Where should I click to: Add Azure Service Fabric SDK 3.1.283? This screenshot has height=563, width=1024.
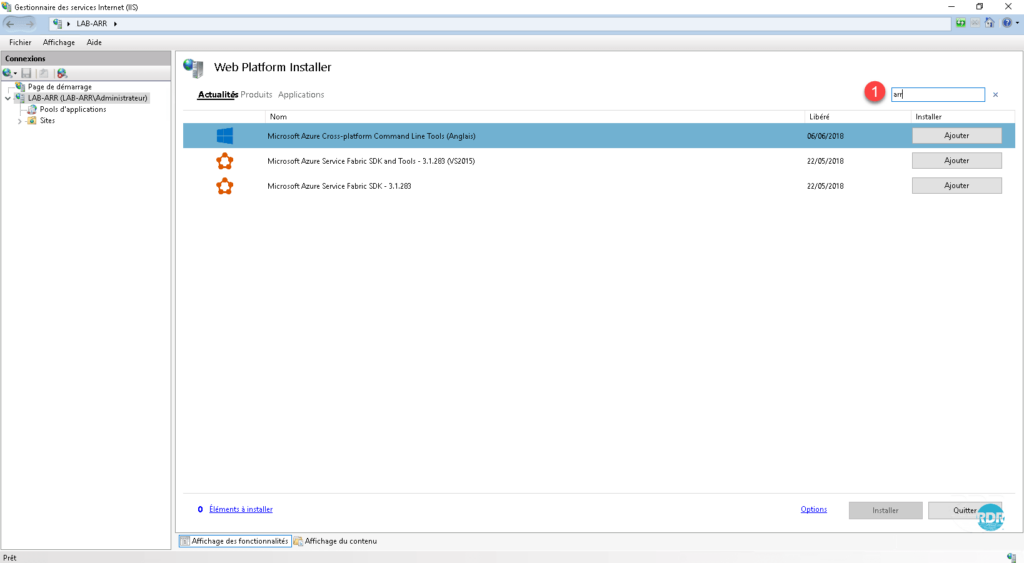click(x=957, y=185)
